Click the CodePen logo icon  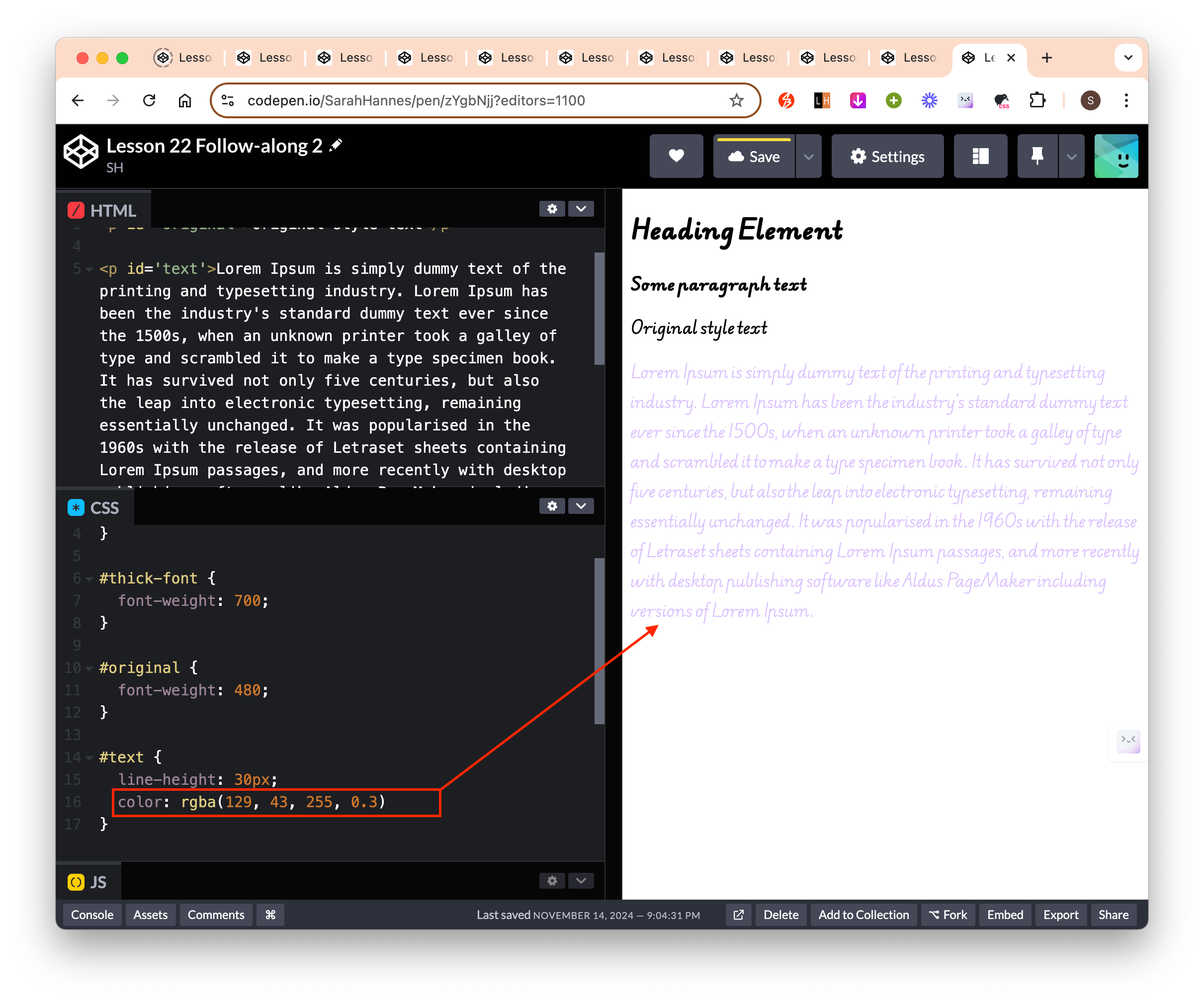pos(81,152)
